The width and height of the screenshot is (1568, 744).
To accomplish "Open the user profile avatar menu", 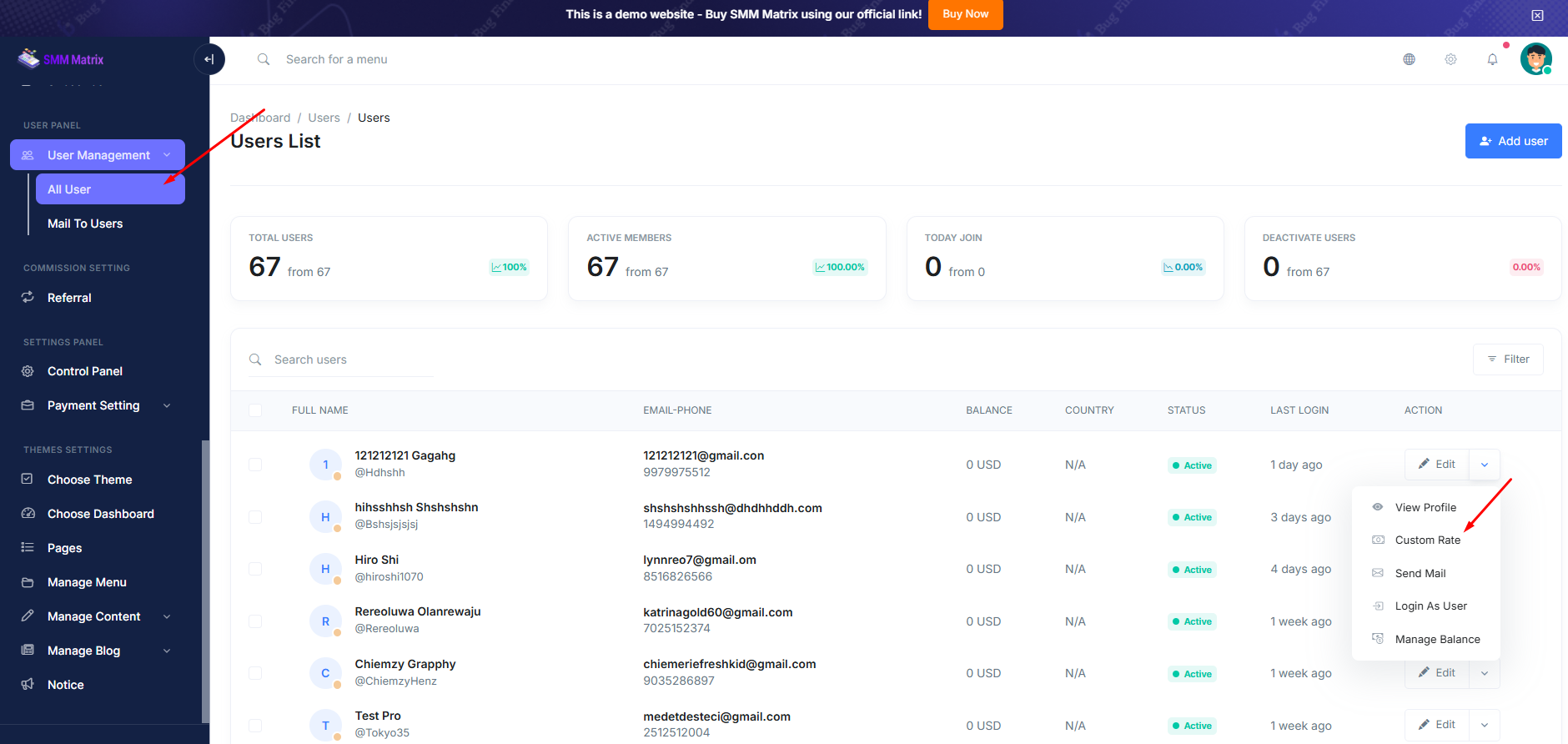I will (1535, 59).
